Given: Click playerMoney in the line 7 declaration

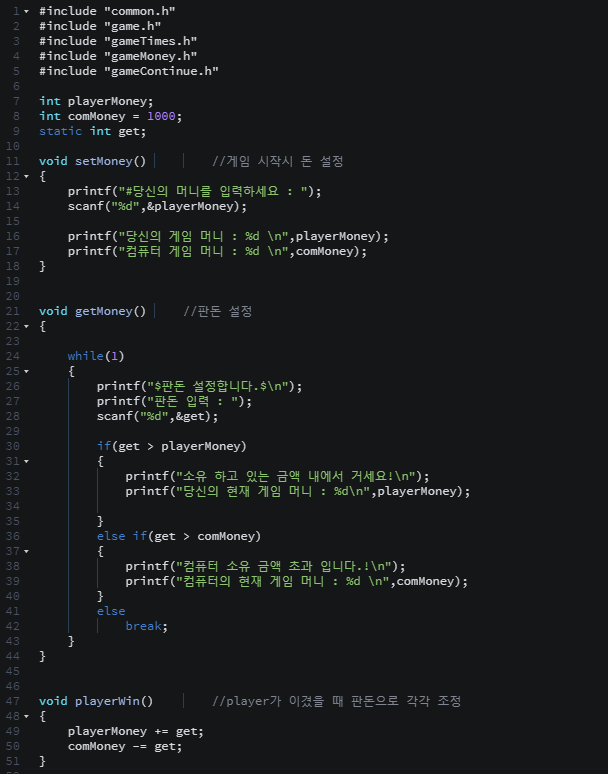Looking at the screenshot, I should point(107,101).
